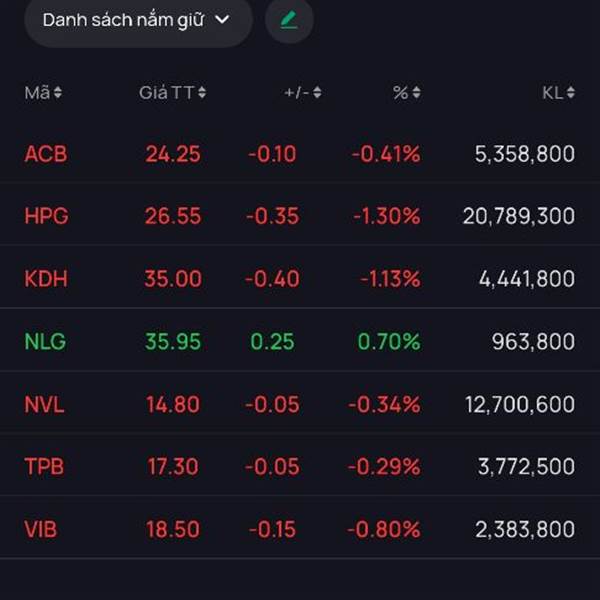This screenshot has width=600, height=600.
Task: Open the Danh sách nắm giữ dropdown
Action: 137,20
